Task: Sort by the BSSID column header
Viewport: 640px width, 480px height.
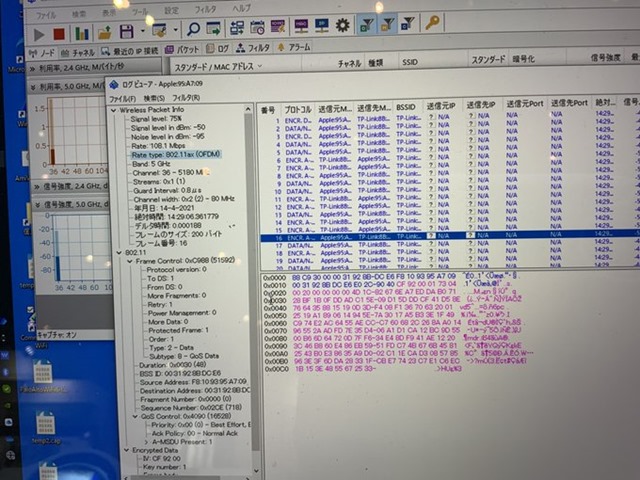Action: click(x=406, y=107)
